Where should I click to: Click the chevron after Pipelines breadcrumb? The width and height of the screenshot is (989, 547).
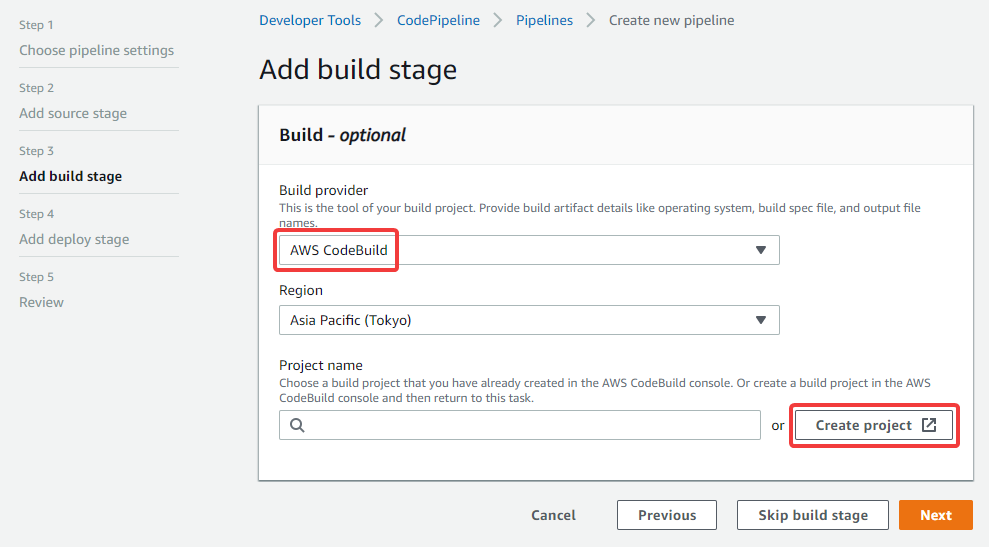point(590,20)
